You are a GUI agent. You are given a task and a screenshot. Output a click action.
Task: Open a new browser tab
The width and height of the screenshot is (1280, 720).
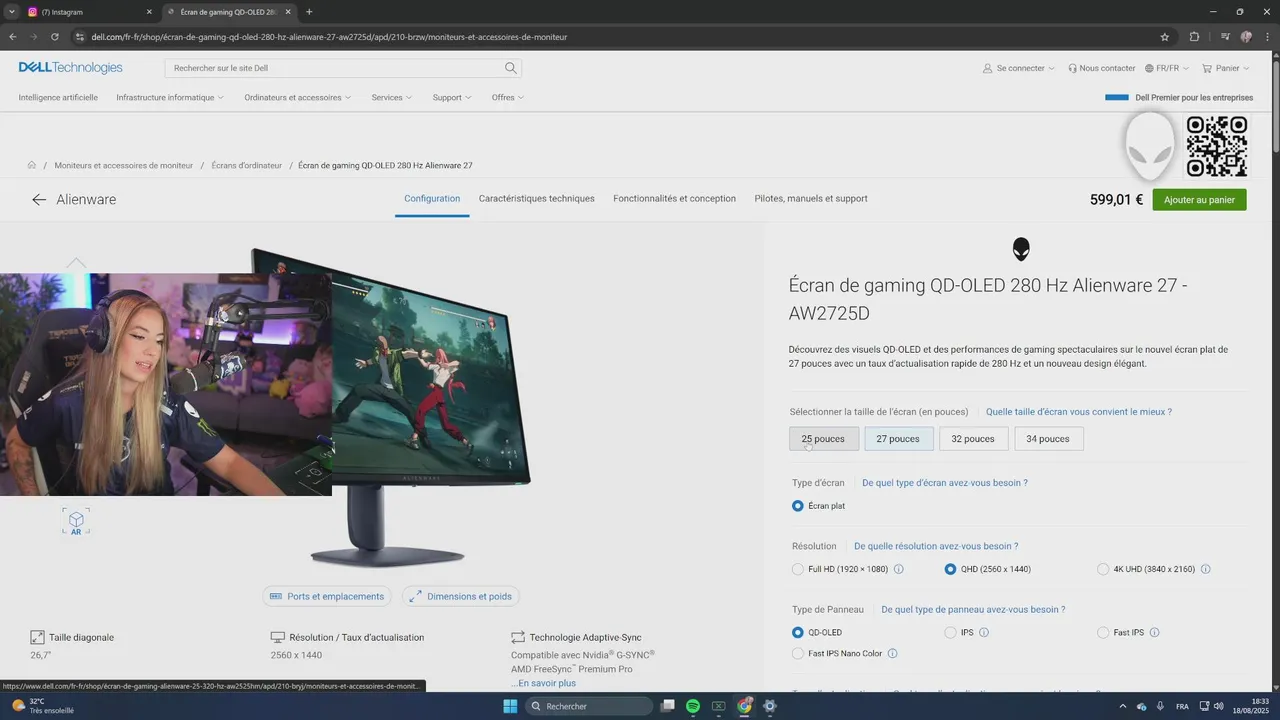tap(309, 12)
